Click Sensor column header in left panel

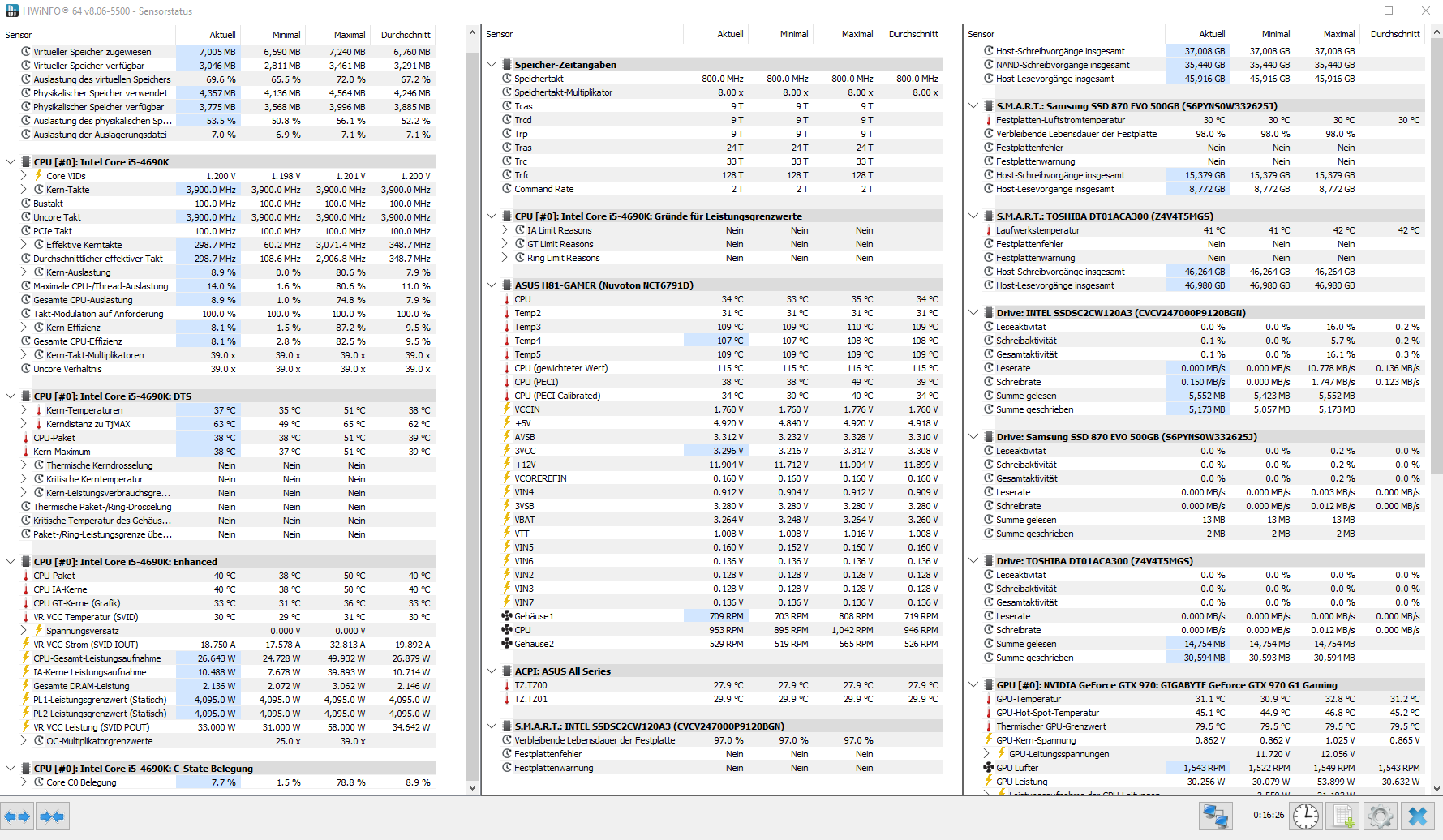88,35
